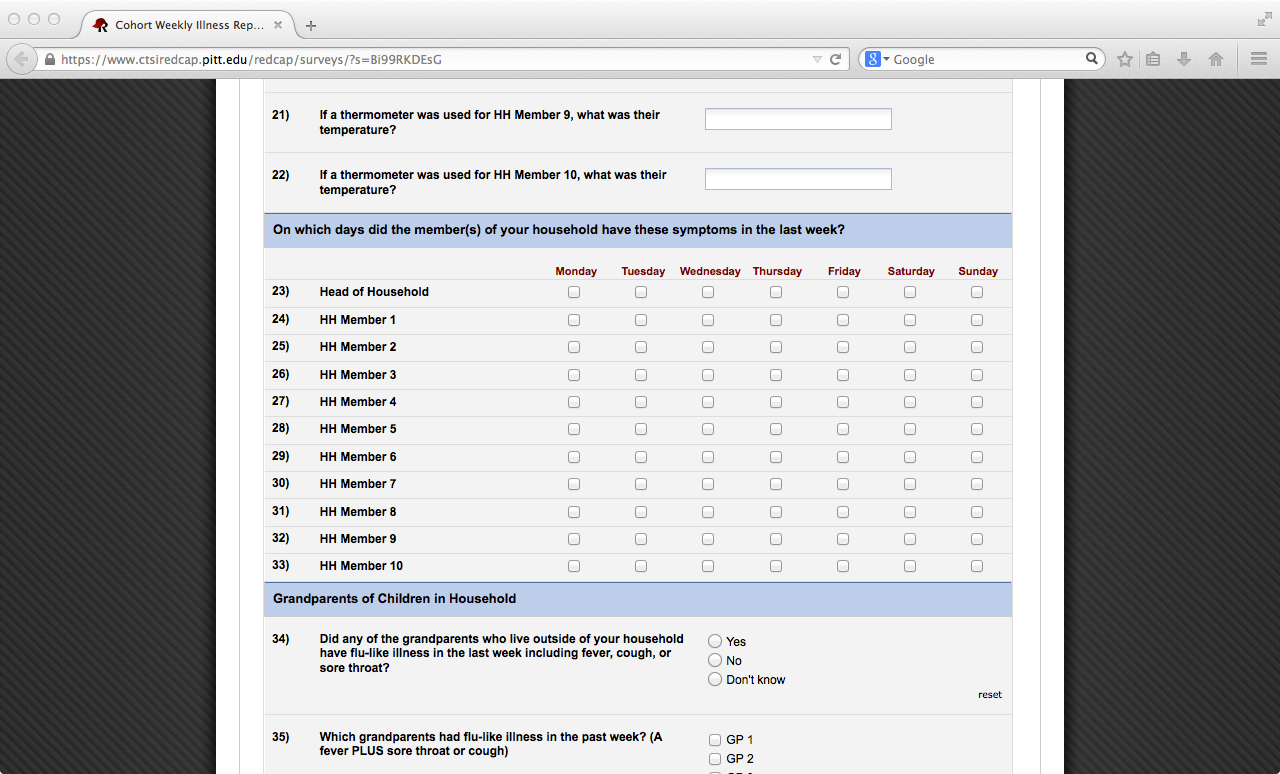
Task: Expand the URL history dropdown arrow
Action: click(x=817, y=59)
